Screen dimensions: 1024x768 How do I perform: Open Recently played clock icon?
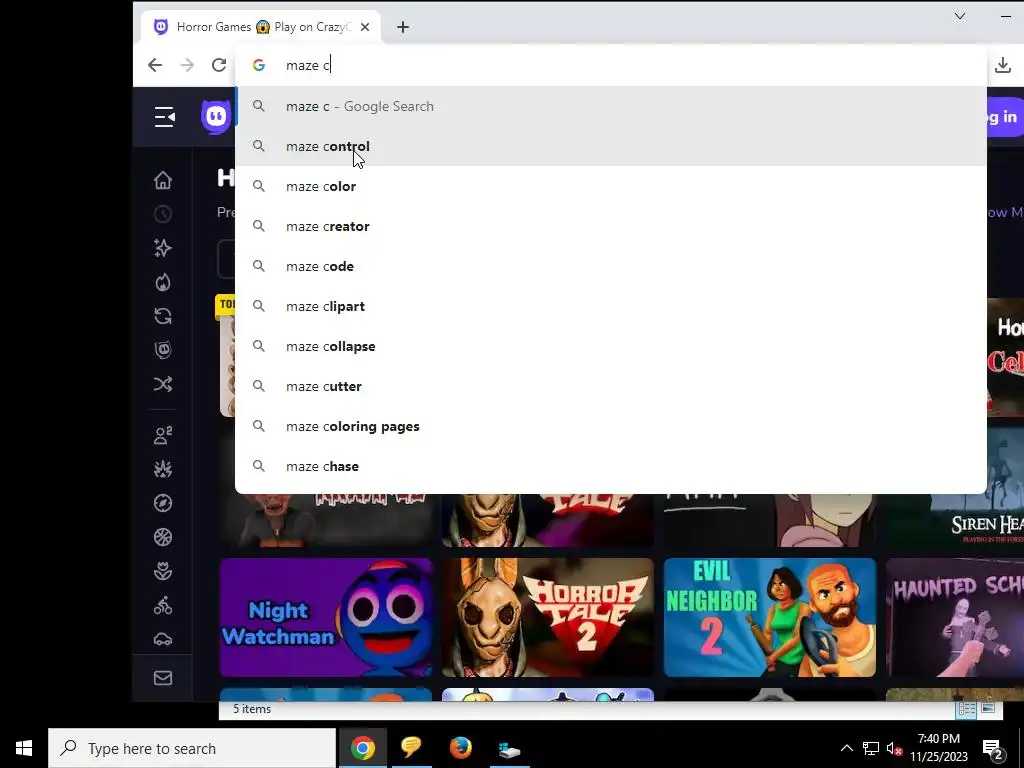(x=163, y=214)
